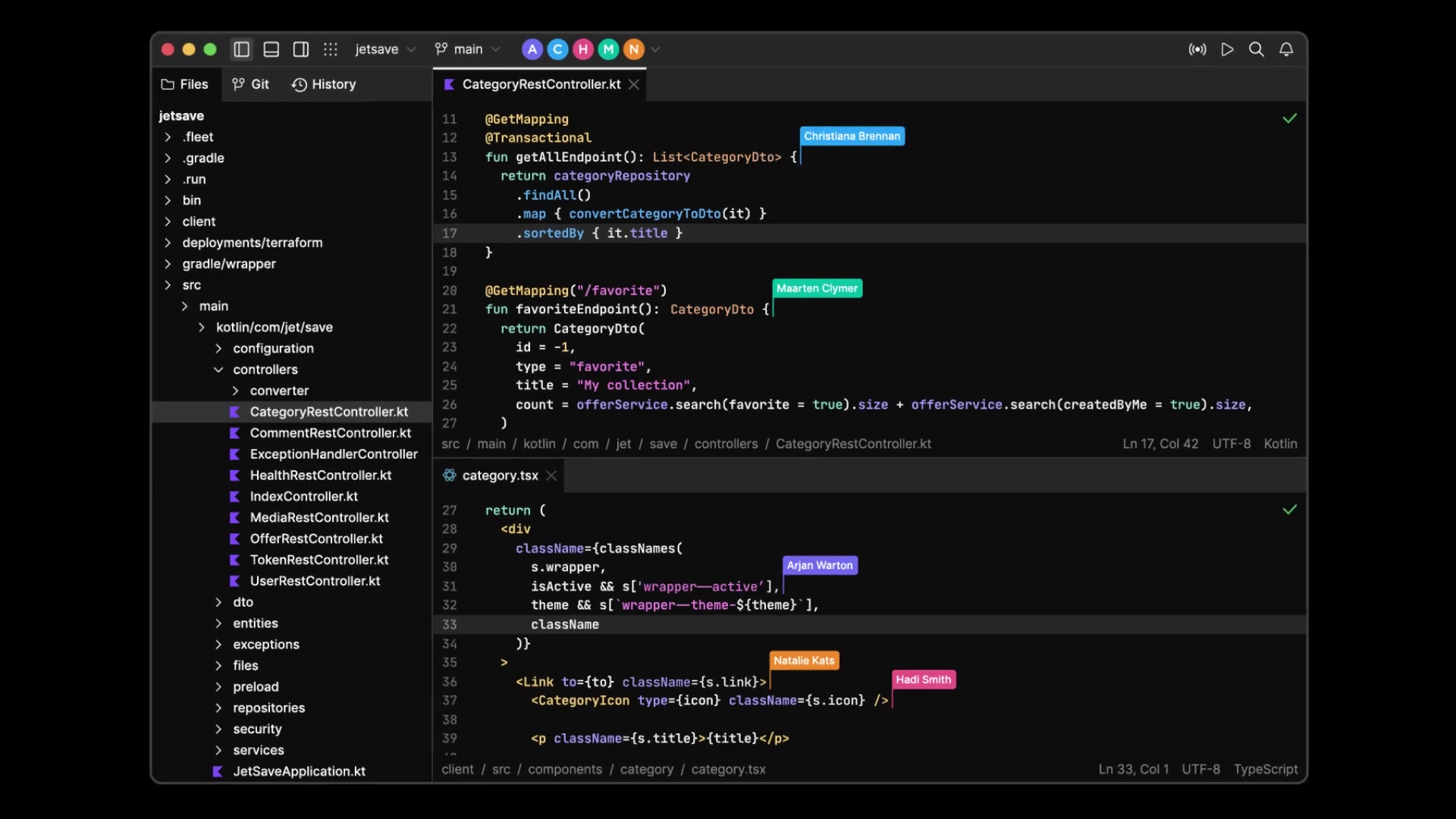
Task: Click the Natalie Kats cursor label
Action: (805, 661)
